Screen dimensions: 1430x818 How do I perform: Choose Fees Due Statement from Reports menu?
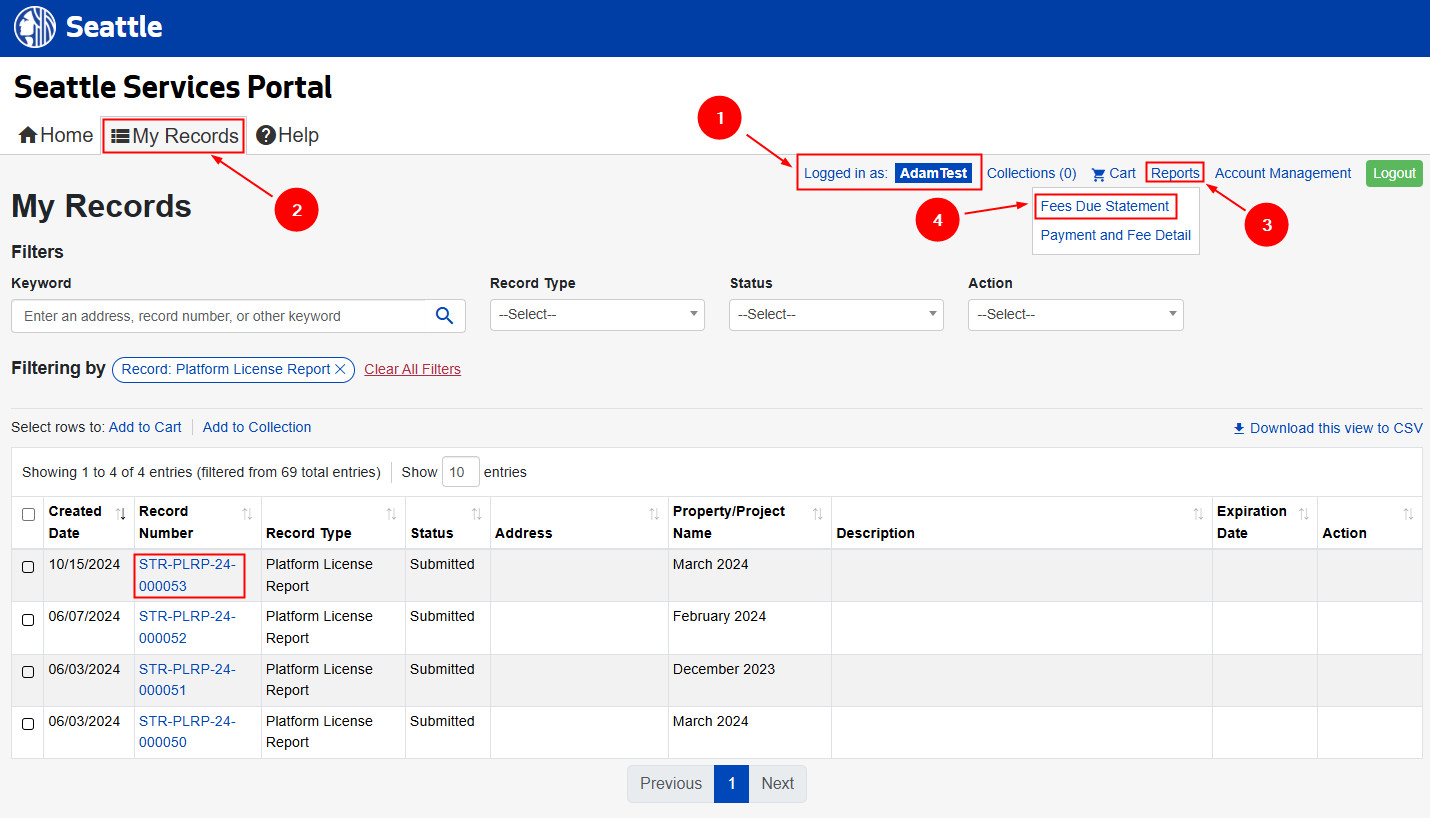tap(1104, 206)
